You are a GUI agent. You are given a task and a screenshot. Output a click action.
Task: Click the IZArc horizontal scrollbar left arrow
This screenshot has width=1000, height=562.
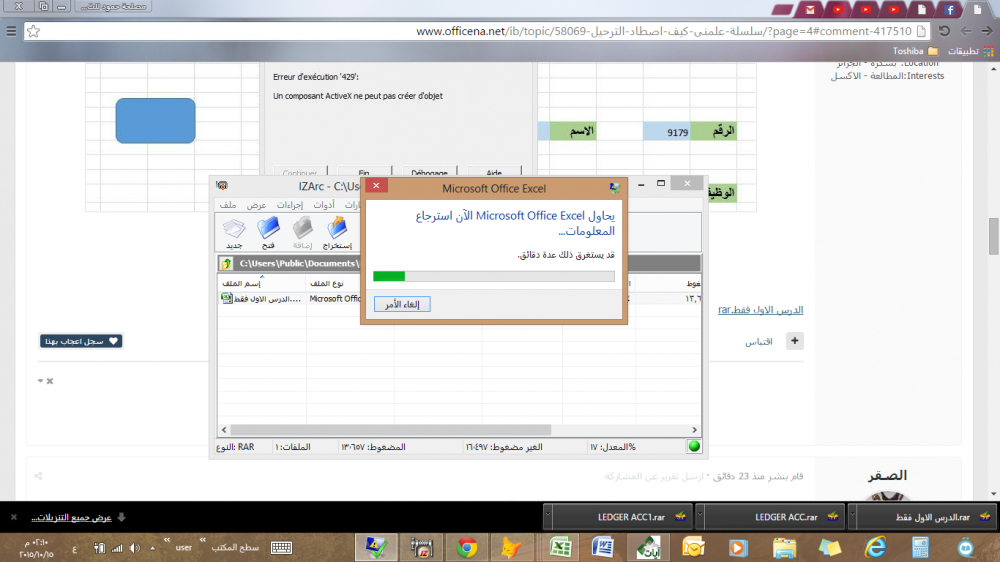pyautogui.click(x=224, y=430)
